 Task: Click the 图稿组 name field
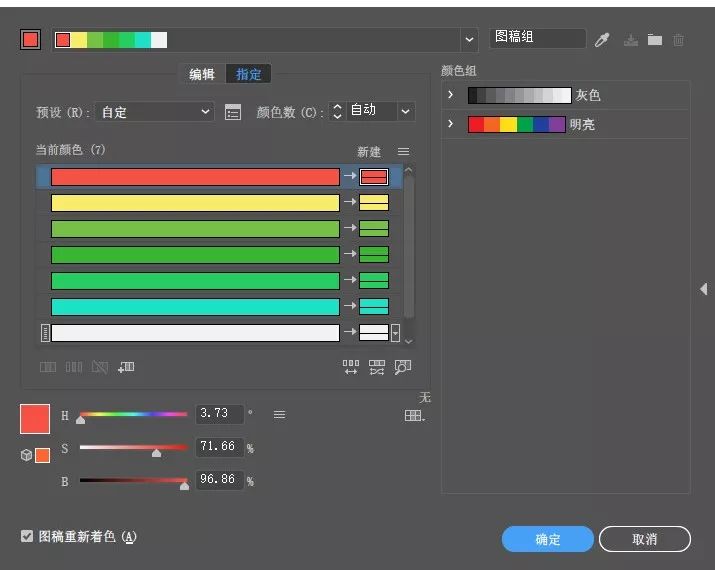pos(538,38)
